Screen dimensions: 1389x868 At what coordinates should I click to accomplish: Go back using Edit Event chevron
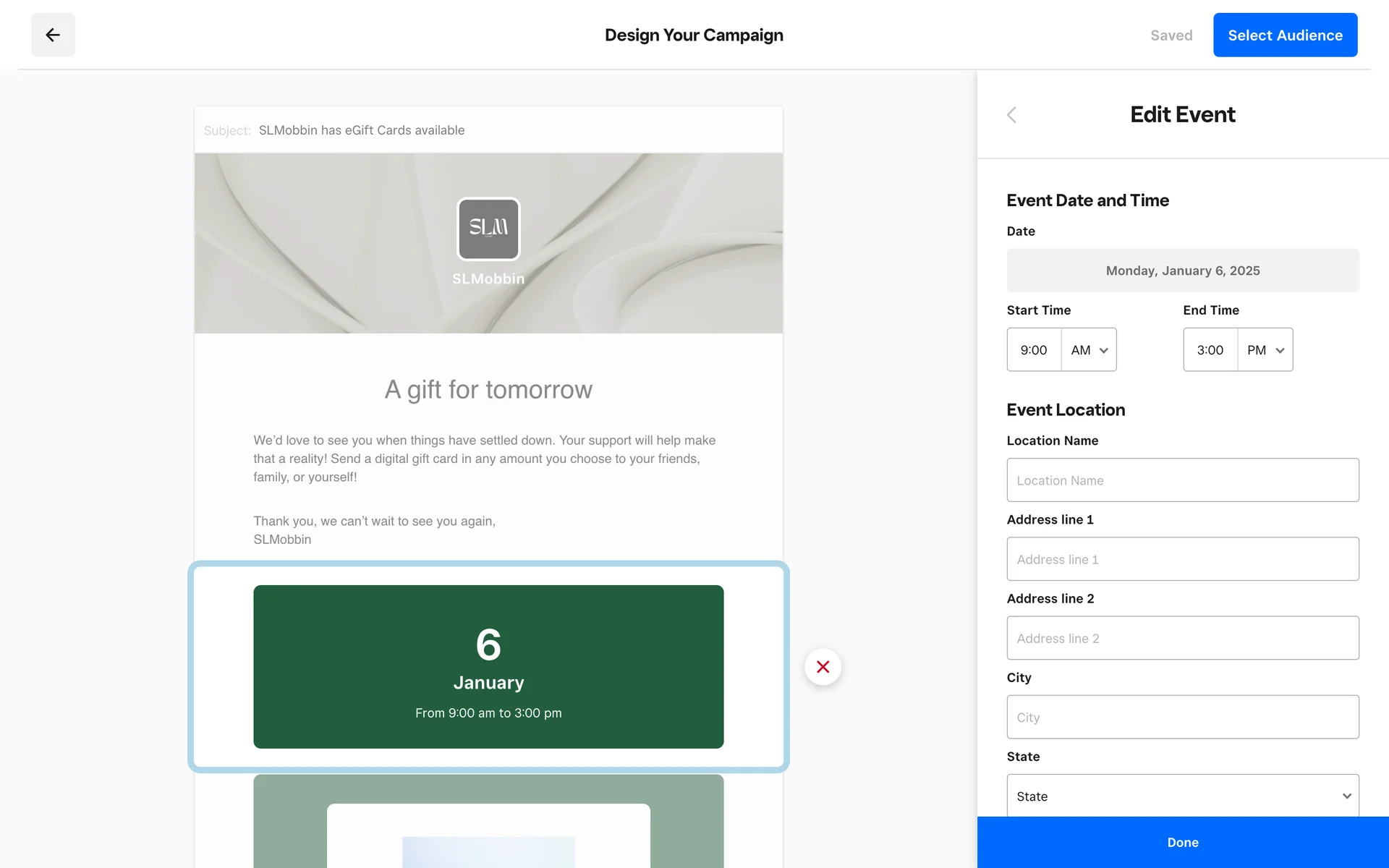(x=1011, y=115)
